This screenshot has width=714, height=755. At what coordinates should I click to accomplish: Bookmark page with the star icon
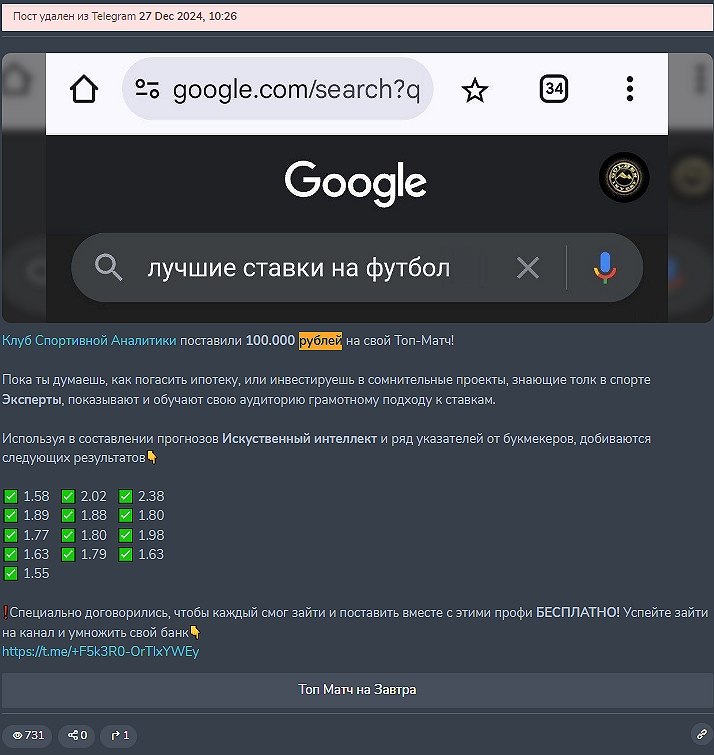click(x=475, y=90)
